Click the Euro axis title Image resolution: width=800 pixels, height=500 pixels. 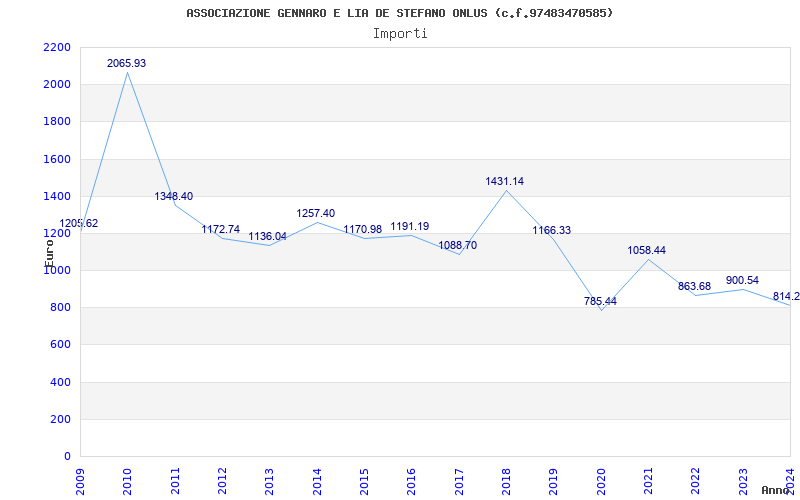coord(49,253)
